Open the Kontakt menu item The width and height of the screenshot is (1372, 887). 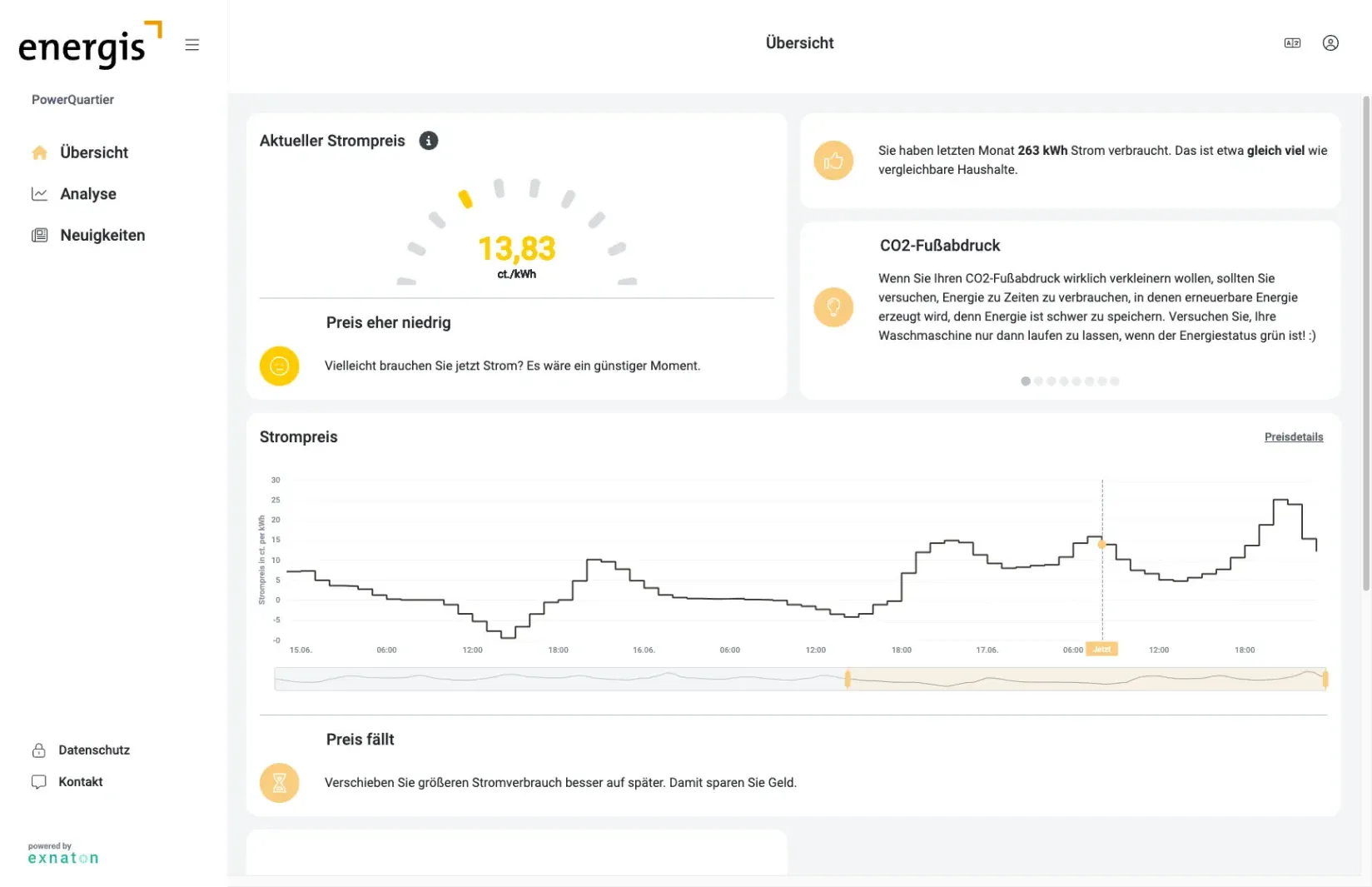(x=80, y=781)
